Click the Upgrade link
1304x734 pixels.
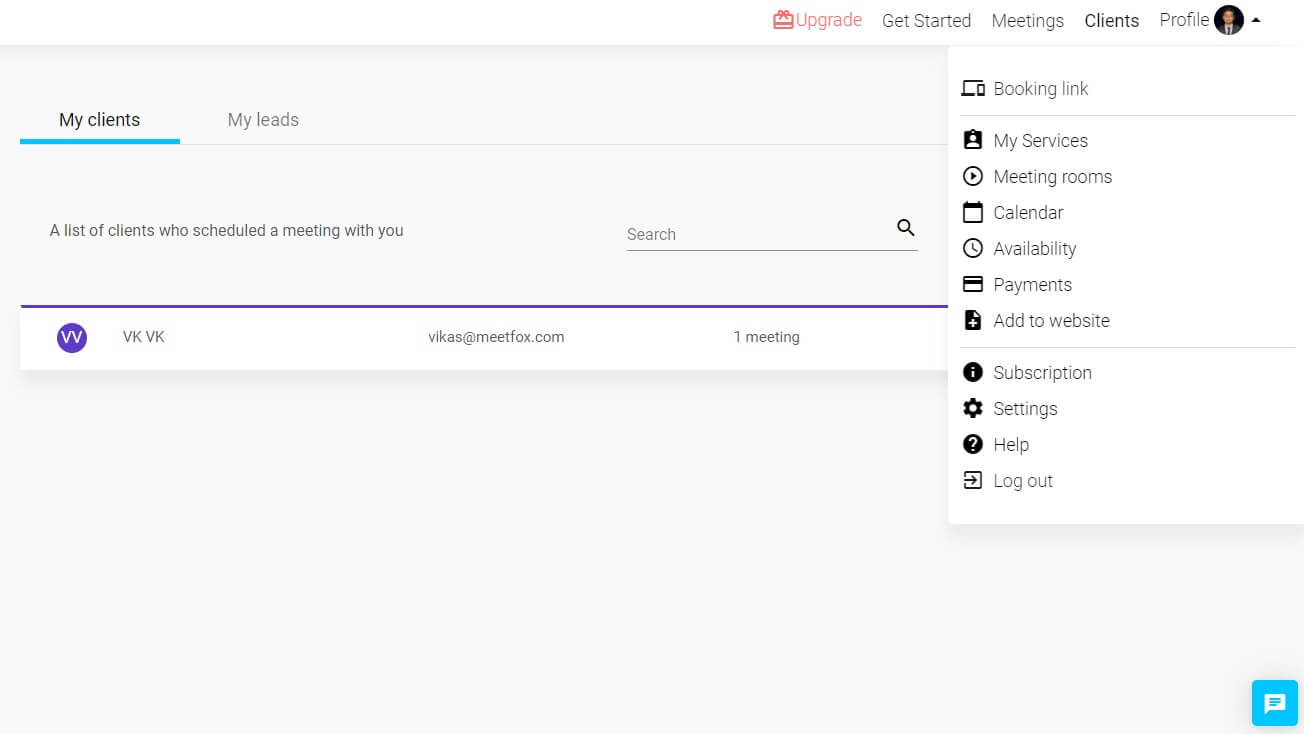coord(818,20)
